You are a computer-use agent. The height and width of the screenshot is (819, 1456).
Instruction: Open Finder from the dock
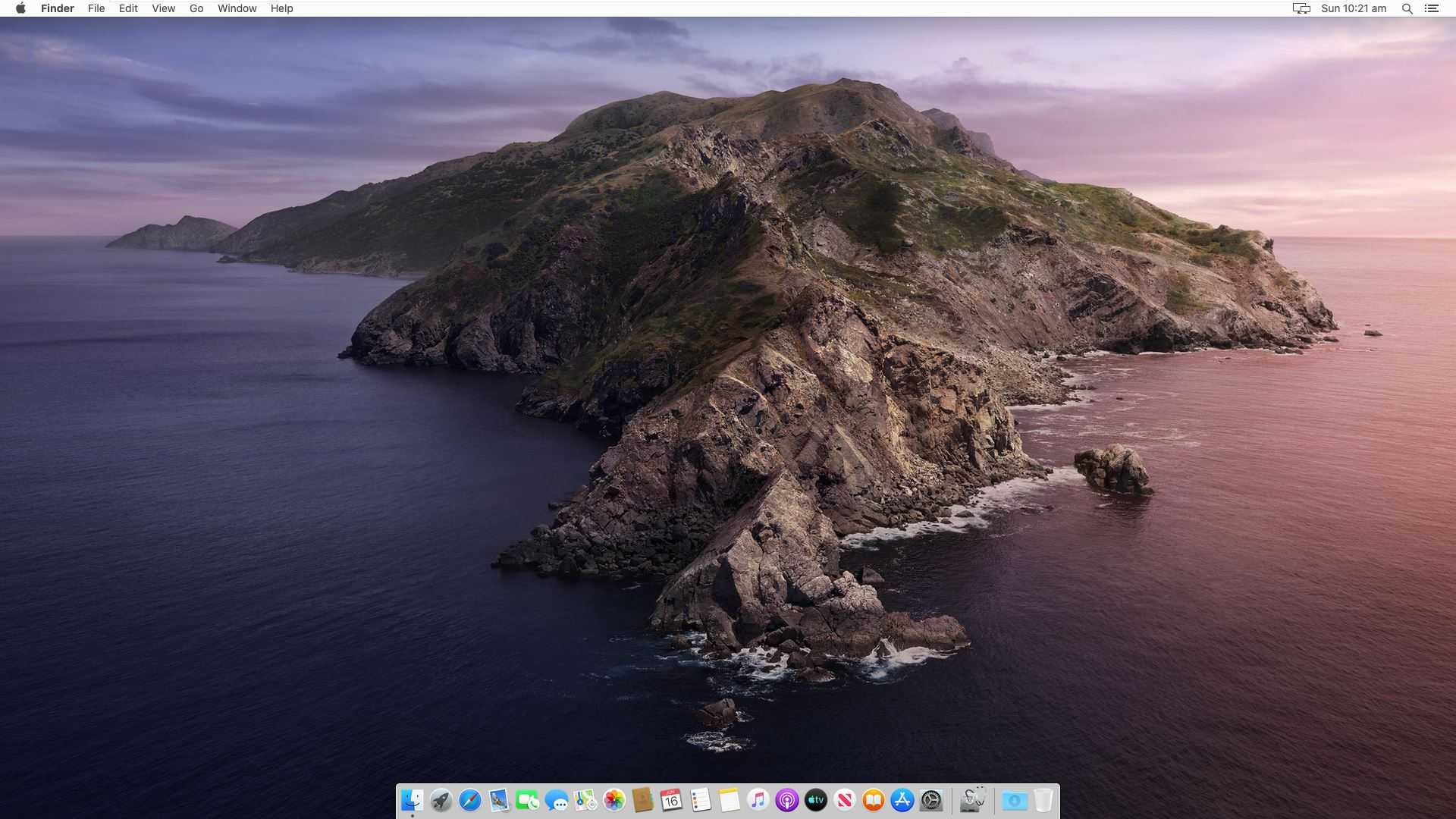412,800
